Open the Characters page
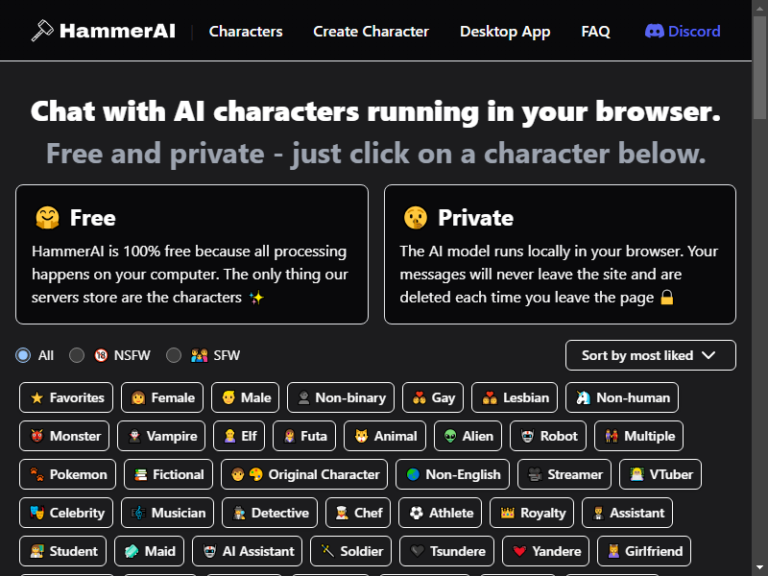768x576 pixels. (245, 31)
